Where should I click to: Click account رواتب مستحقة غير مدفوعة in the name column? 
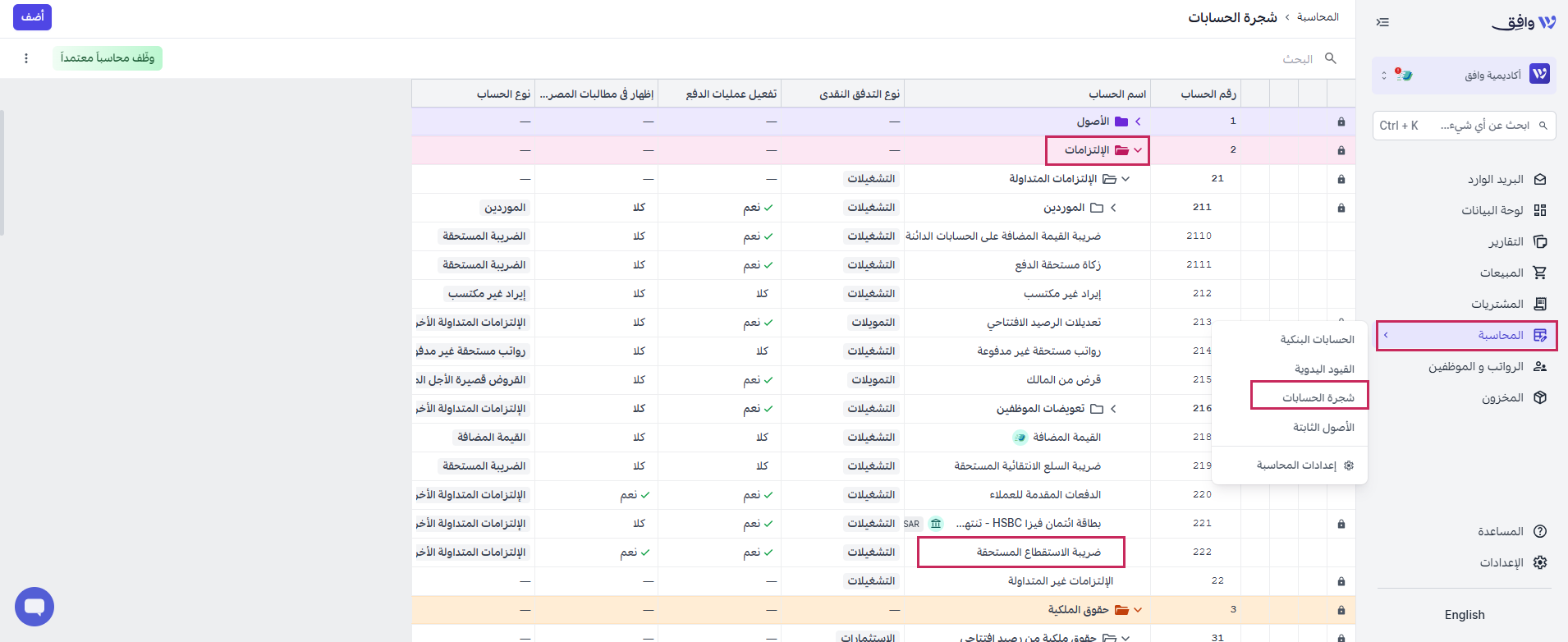coord(1039,351)
